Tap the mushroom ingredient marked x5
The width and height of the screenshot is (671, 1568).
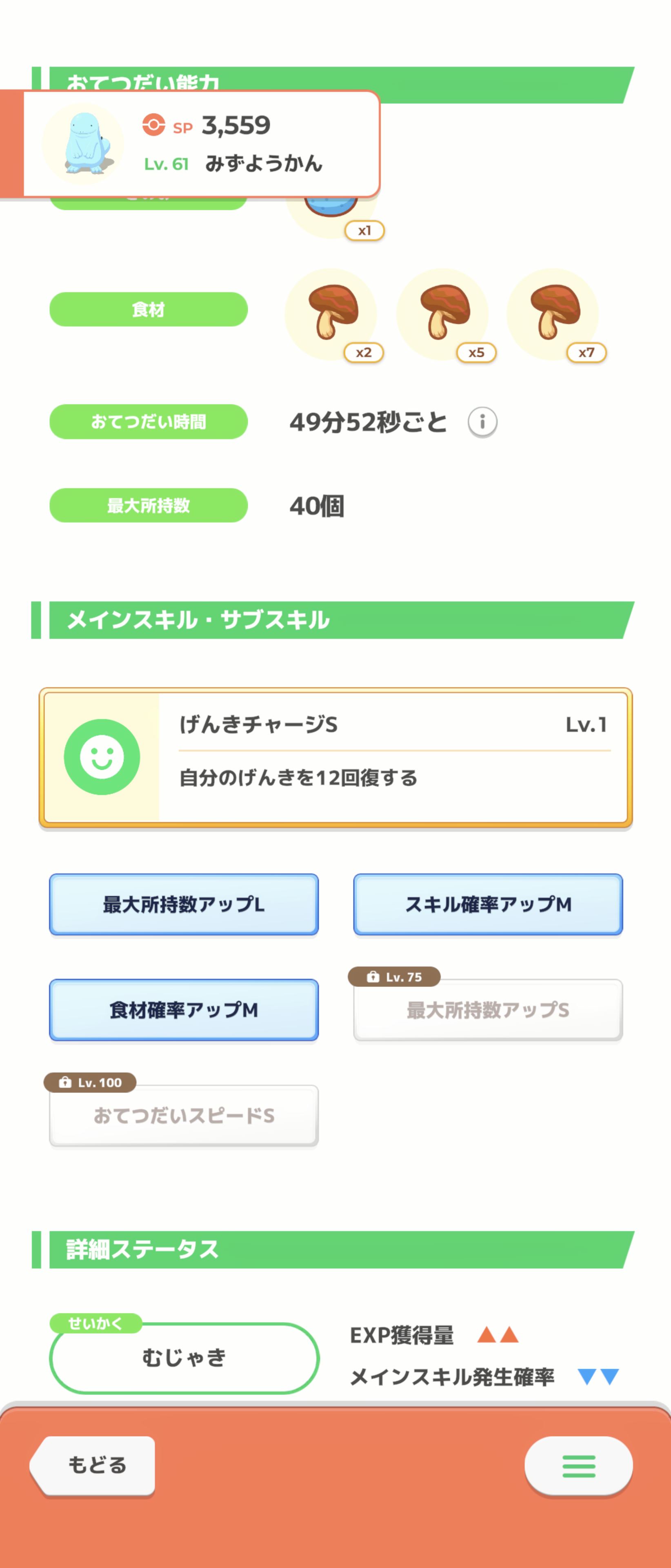click(x=443, y=314)
